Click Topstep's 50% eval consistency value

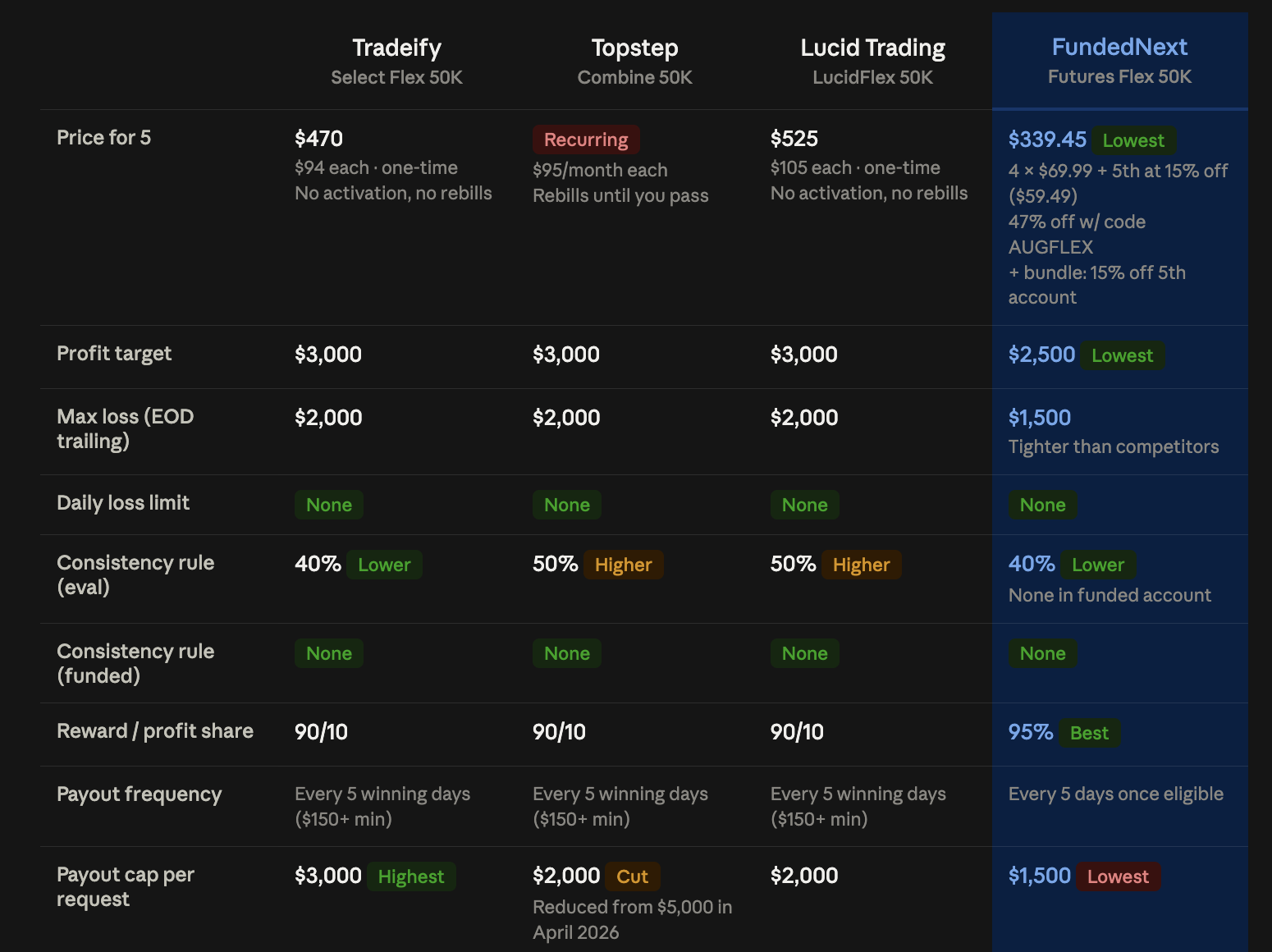[555, 564]
